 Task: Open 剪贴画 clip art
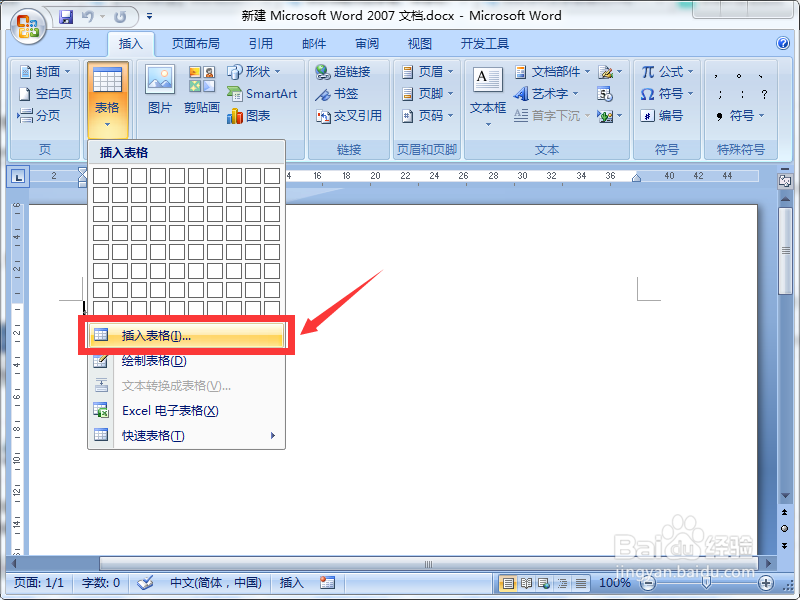pyautogui.click(x=202, y=90)
